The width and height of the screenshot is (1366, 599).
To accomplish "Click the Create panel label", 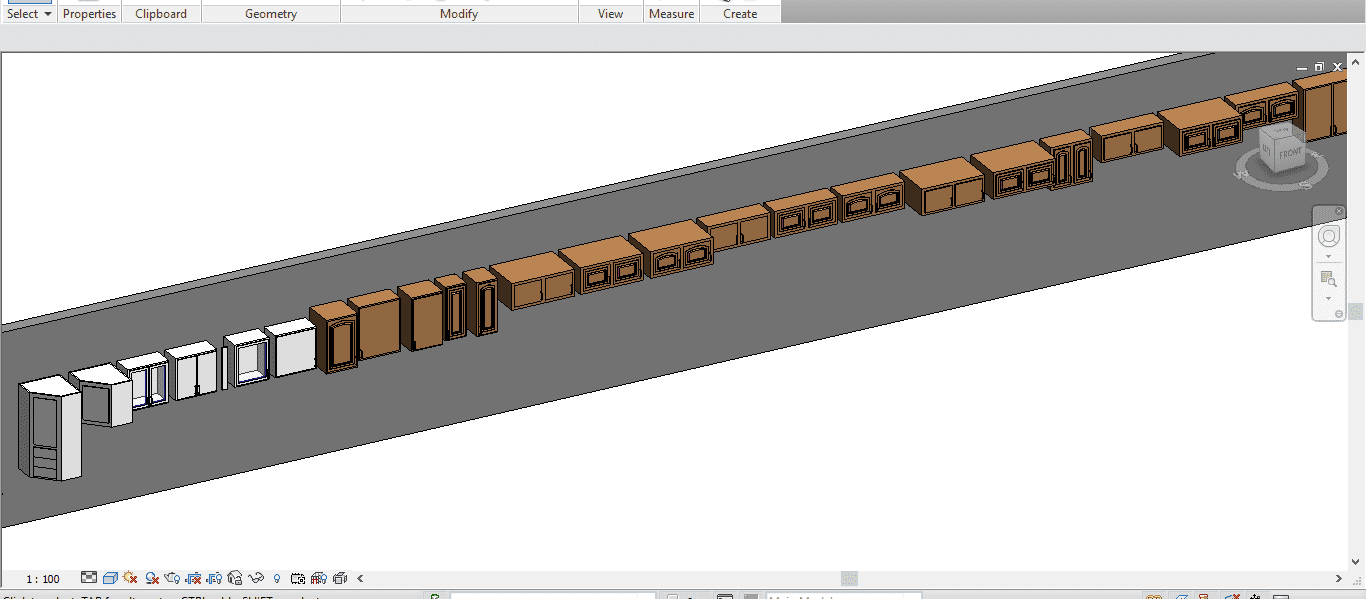I will tap(740, 14).
